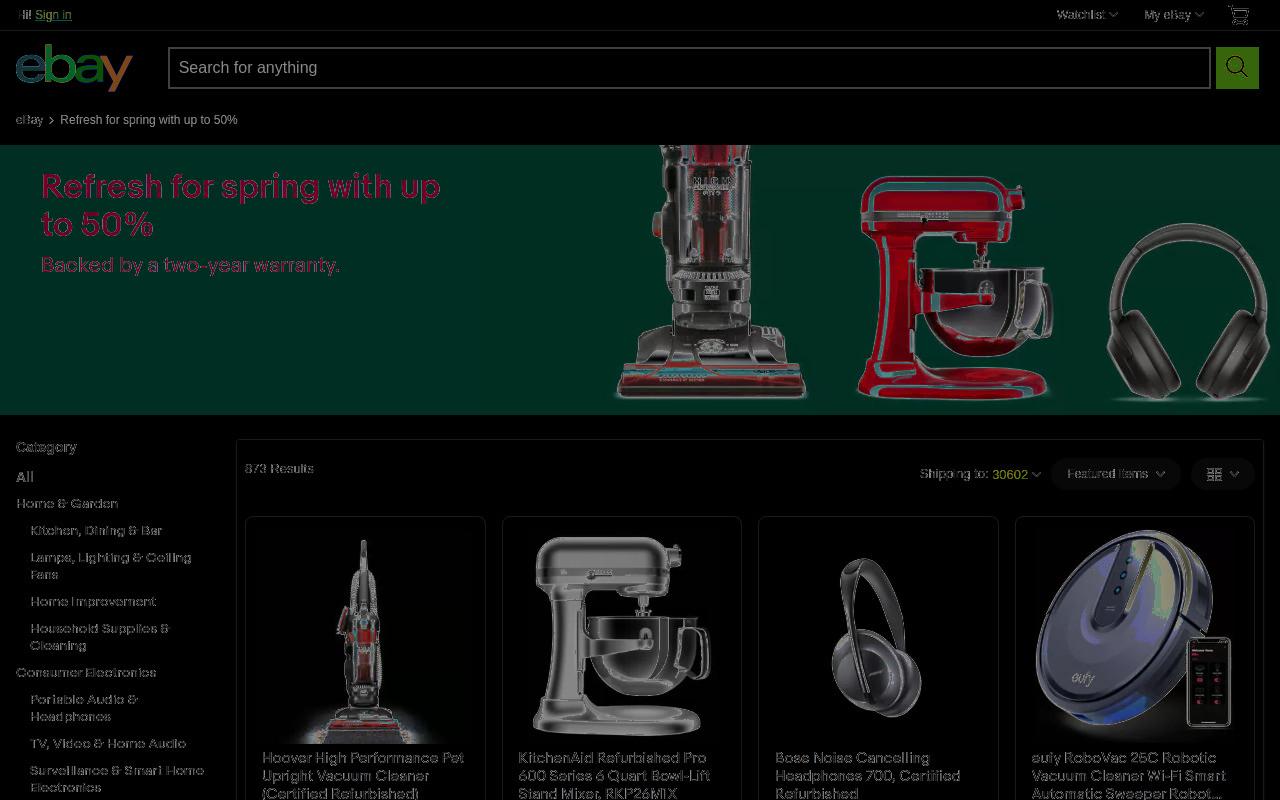Select the All category

point(25,477)
